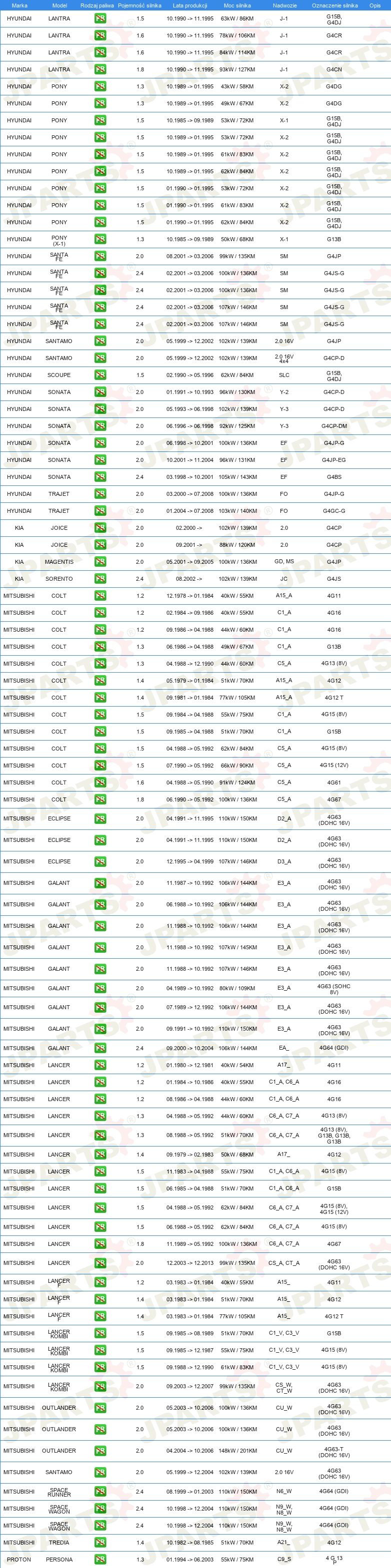Click fuel icon in Lantra 1.5 row

click(100, 18)
